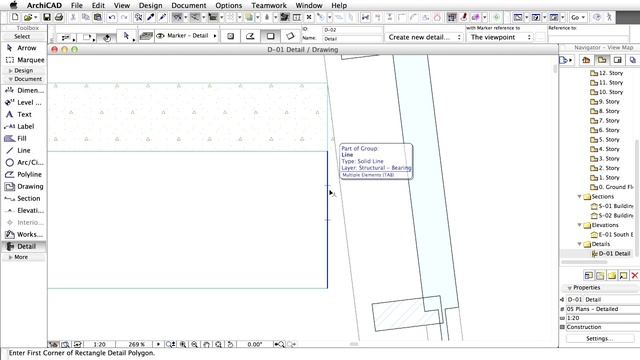The width and height of the screenshot is (640, 360).
Task: Click the Name field containing Detail
Action: [x=353, y=39]
